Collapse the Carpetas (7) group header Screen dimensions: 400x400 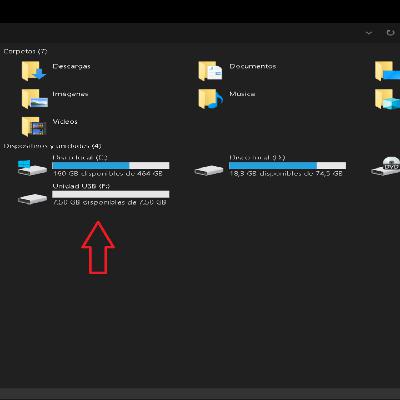coord(25,51)
